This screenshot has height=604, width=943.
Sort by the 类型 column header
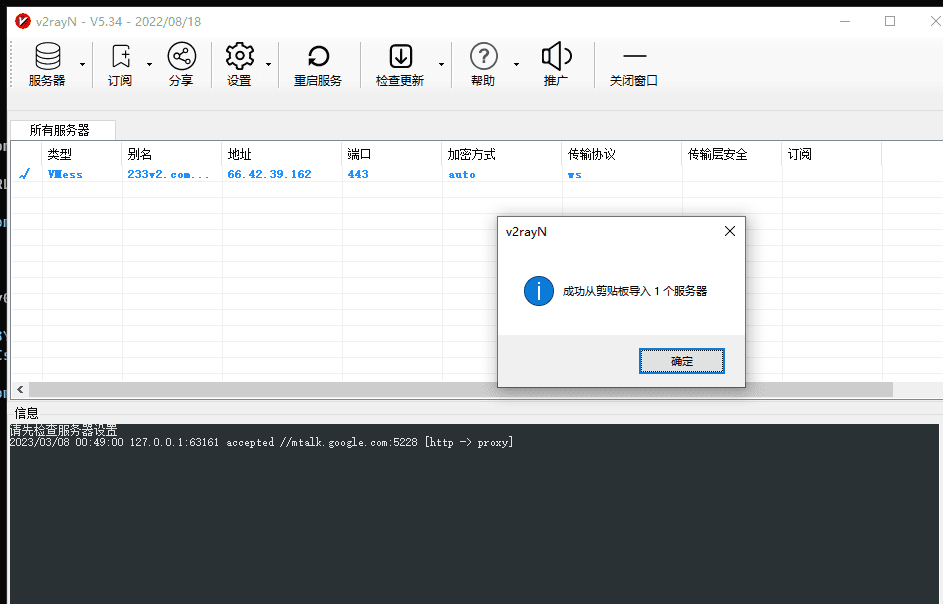(x=82, y=154)
